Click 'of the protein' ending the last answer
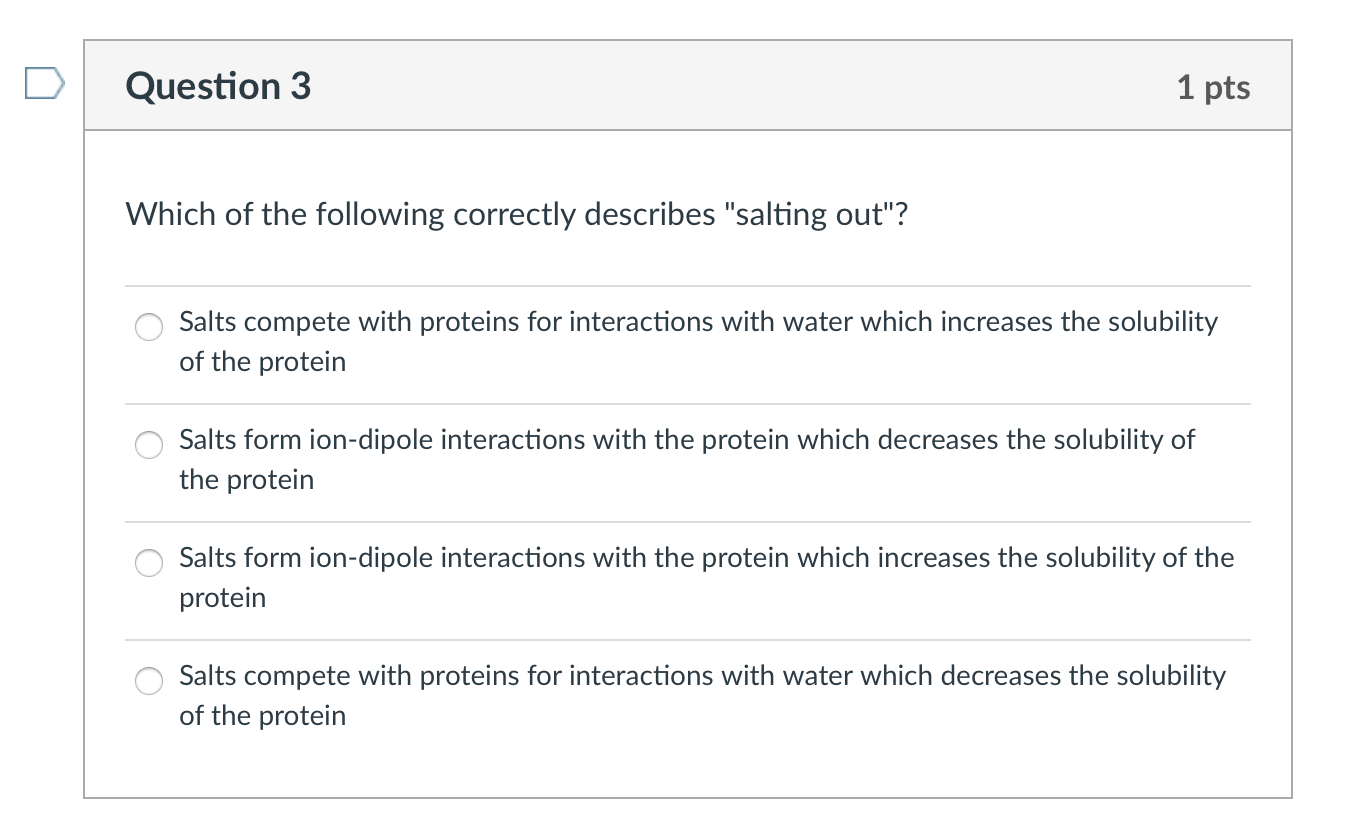This screenshot has width=1352, height=824. click(x=262, y=716)
